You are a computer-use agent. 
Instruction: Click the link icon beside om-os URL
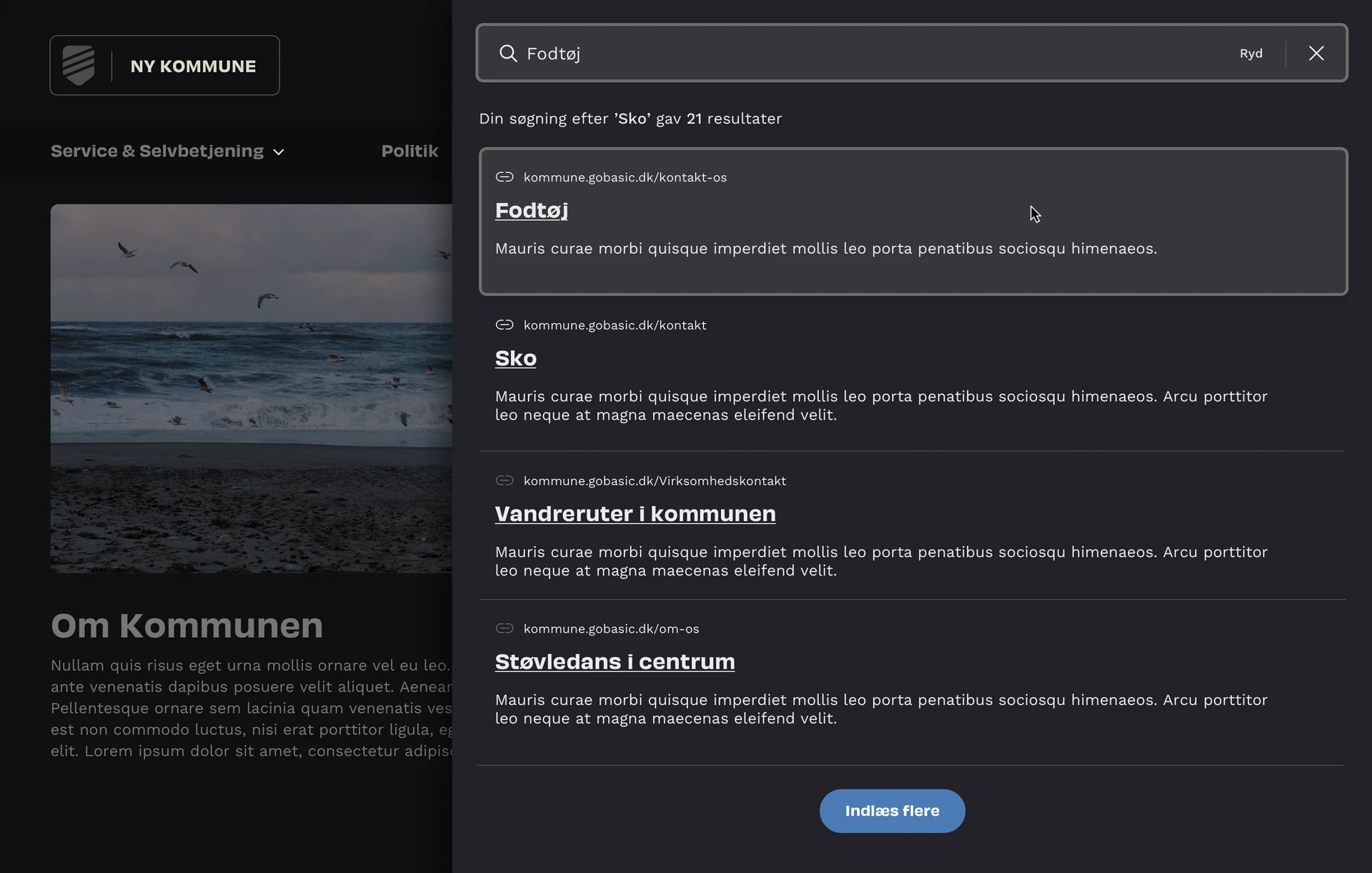coord(504,629)
